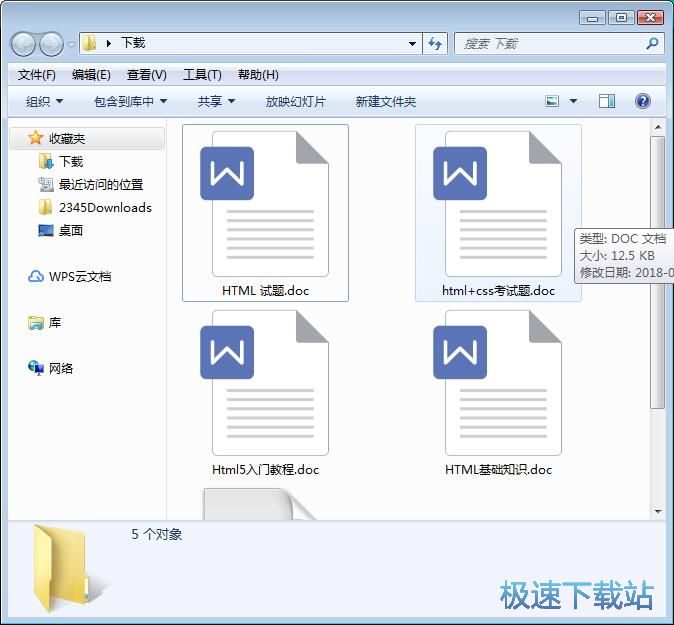Screen dimensions: 674x625
Task: Click the star icon beside 收藏夹
Action: [x=36, y=138]
